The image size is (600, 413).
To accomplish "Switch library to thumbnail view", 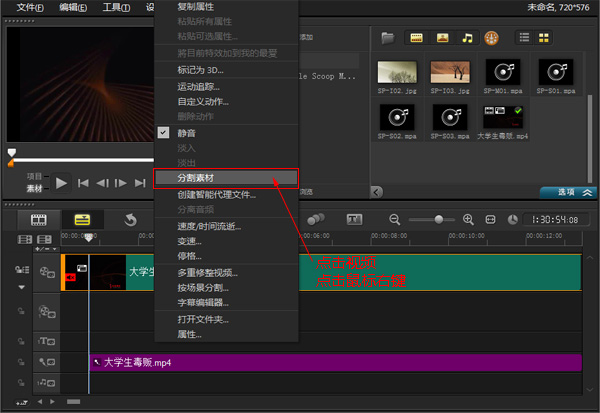I will click(x=543, y=38).
